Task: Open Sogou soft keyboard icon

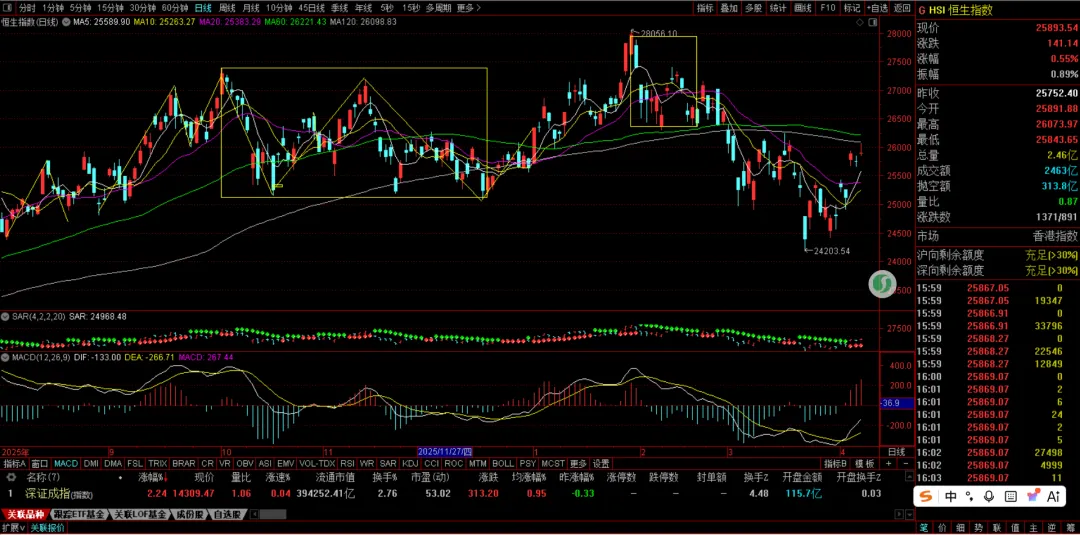Action: pyautogui.click(x=1010, y=496)
